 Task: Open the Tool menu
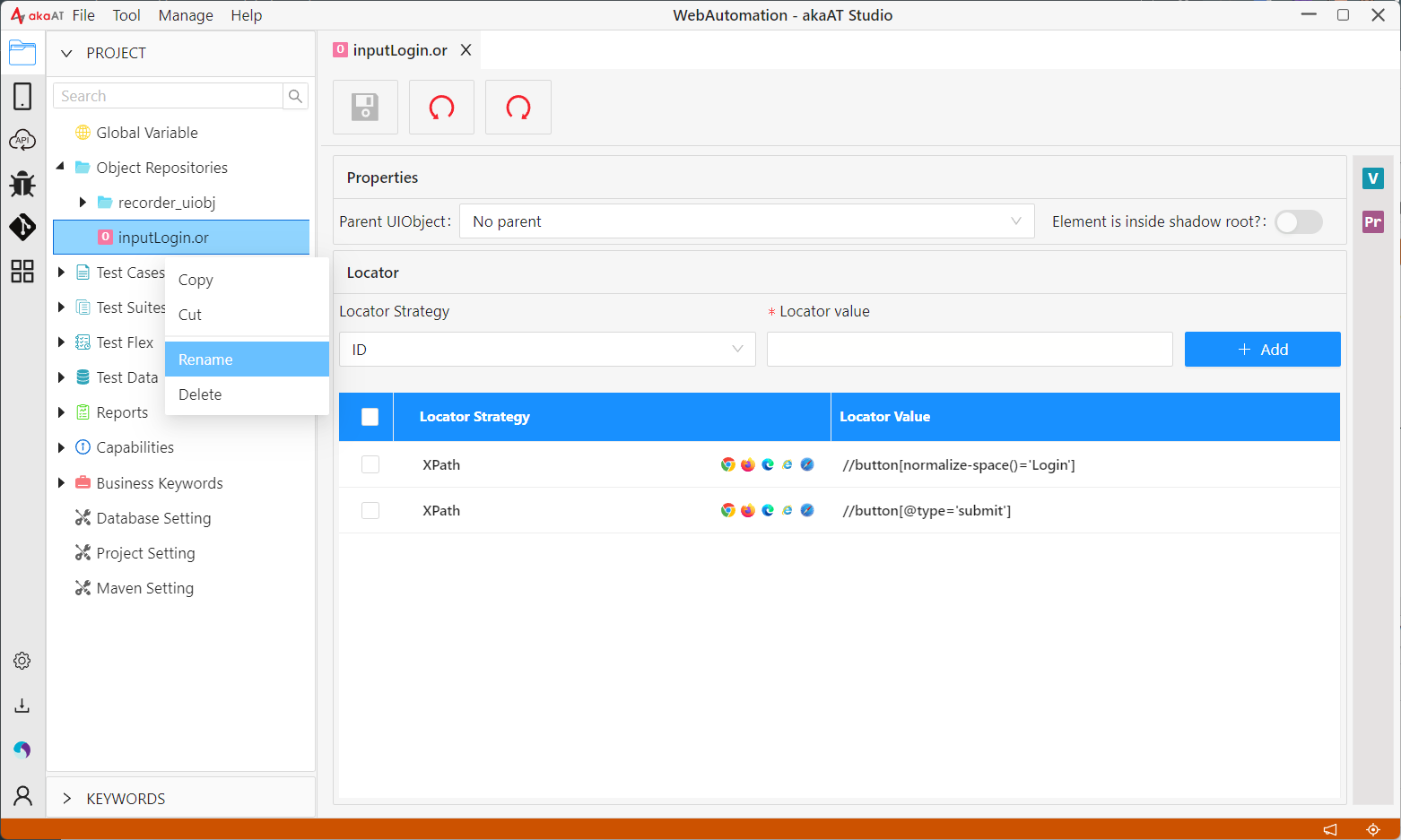coord(126,15)
